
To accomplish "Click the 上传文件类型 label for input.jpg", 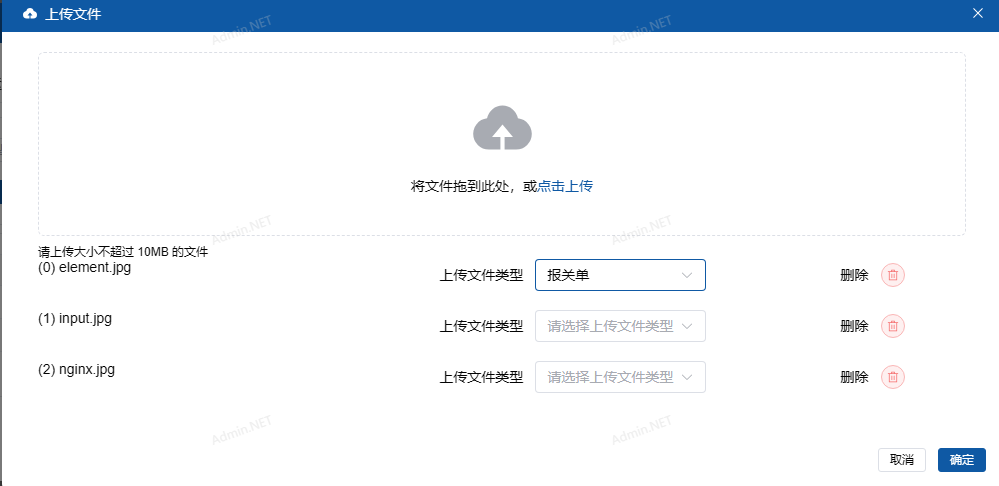I will pyautogui.click(x=481, y=326).
